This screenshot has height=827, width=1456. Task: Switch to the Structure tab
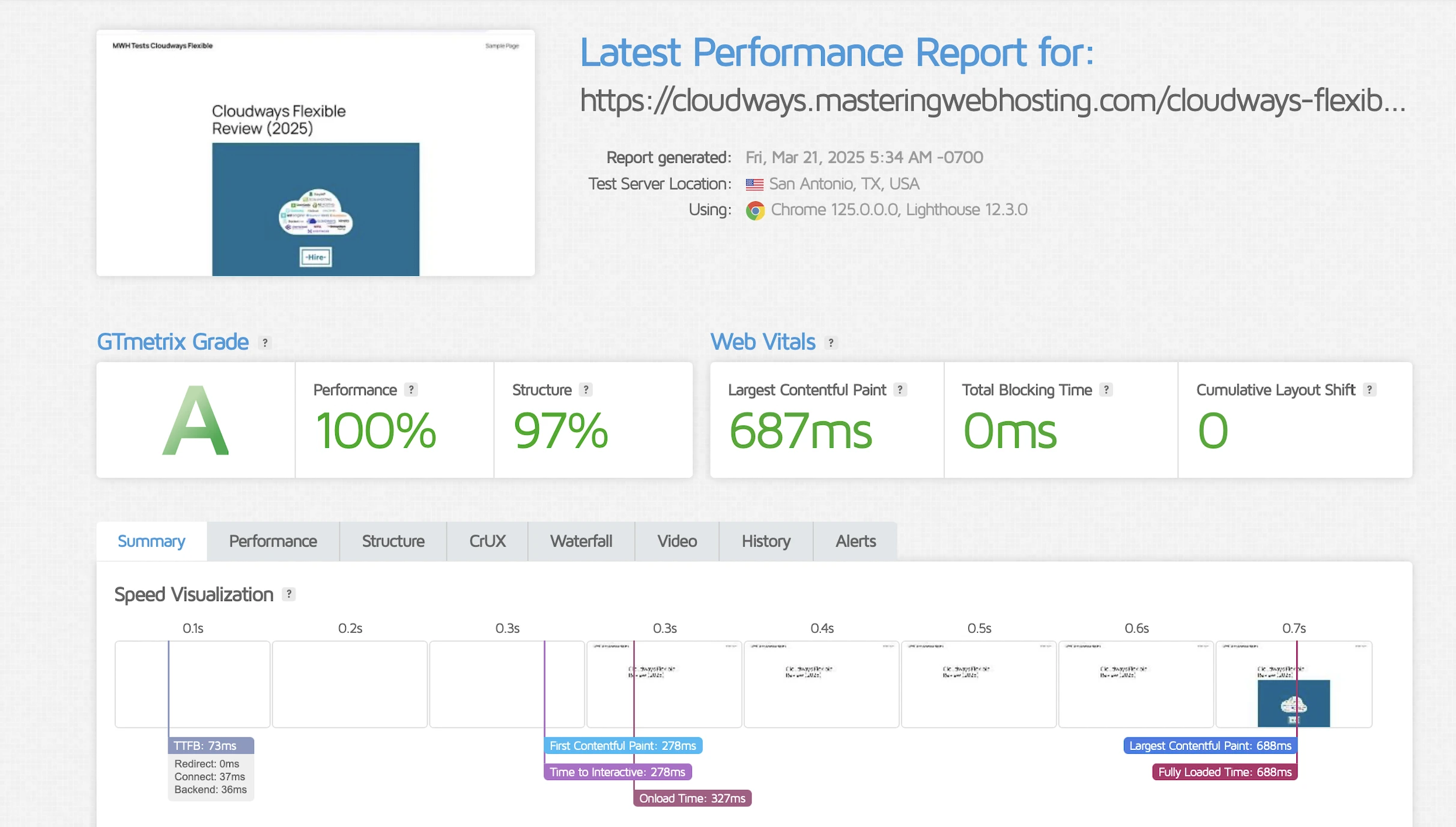(393, 541)
